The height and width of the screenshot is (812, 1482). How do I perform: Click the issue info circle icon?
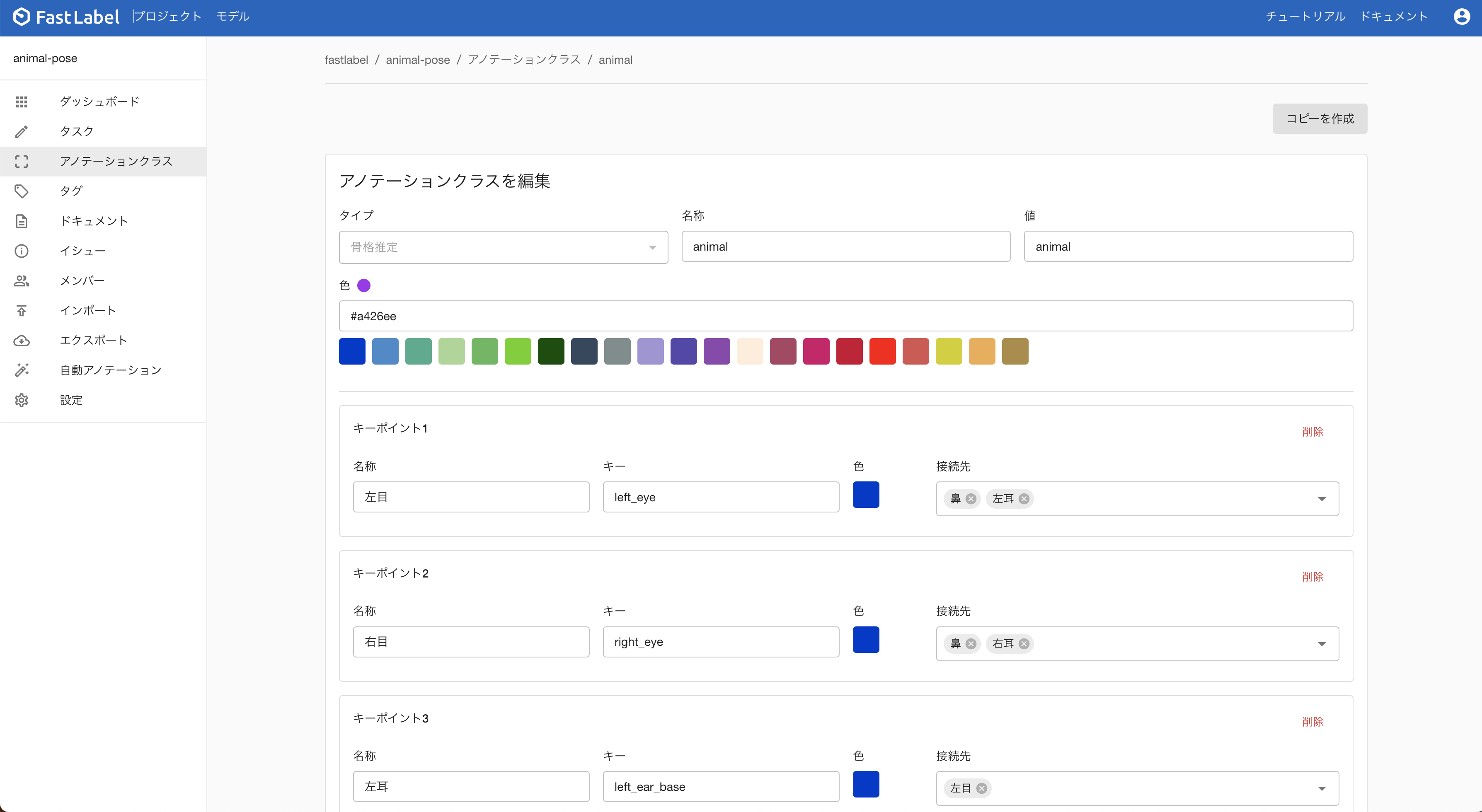point(21,251)
